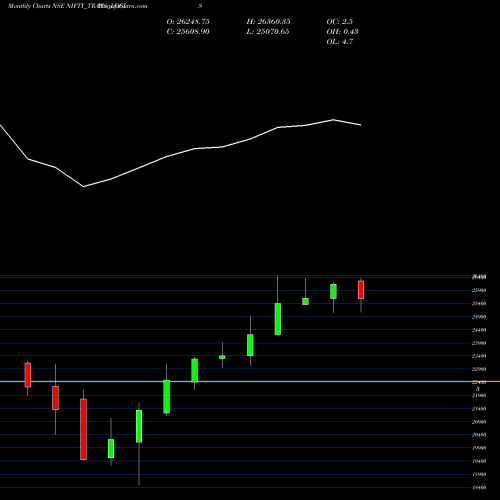Click the bottom price axis label near 18400
Viewport: 500px width, 500px height.
click(x=479, y=488)
